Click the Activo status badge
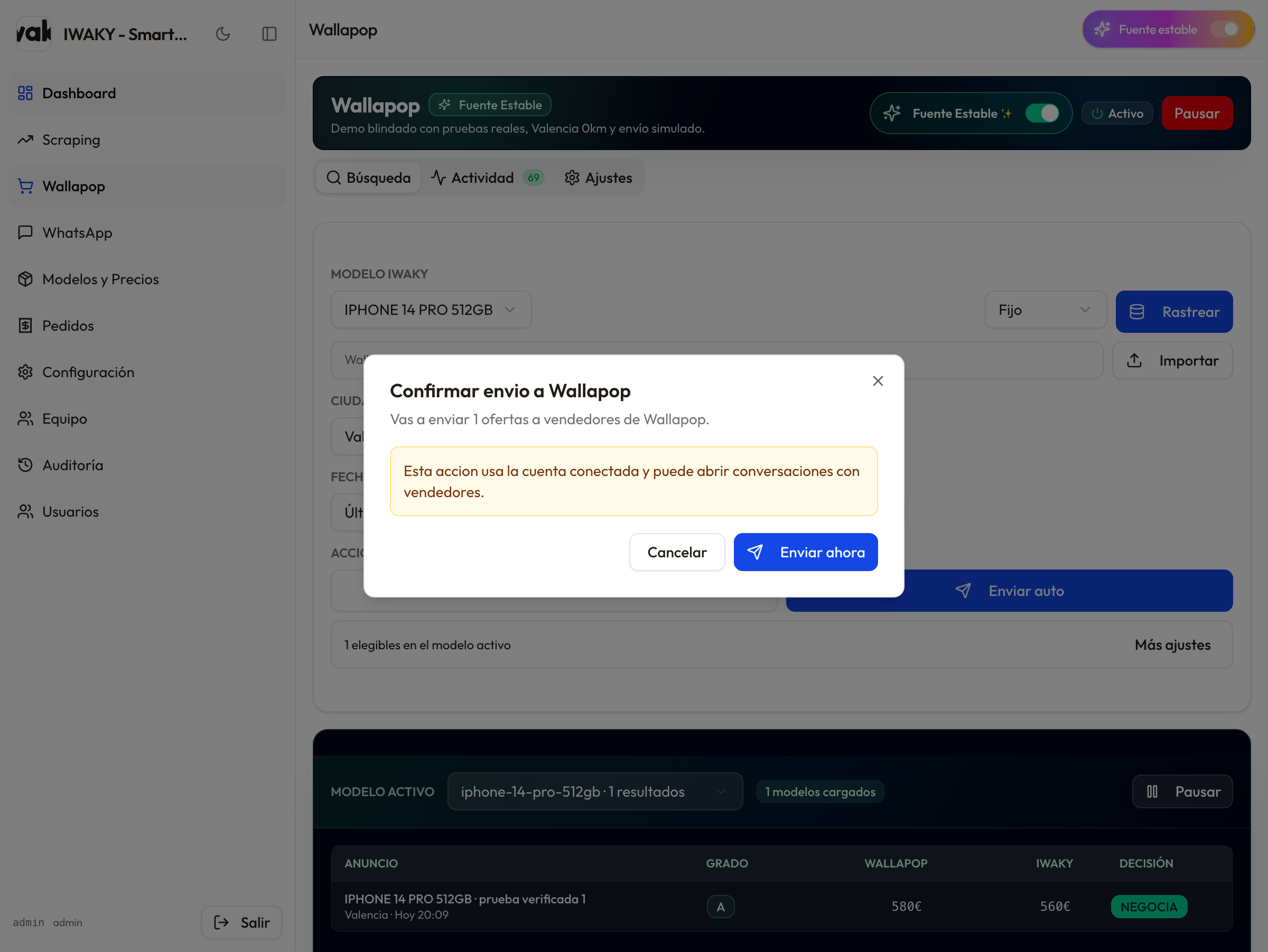This screenshot has height=952, width=1268. pos(1117,113)
